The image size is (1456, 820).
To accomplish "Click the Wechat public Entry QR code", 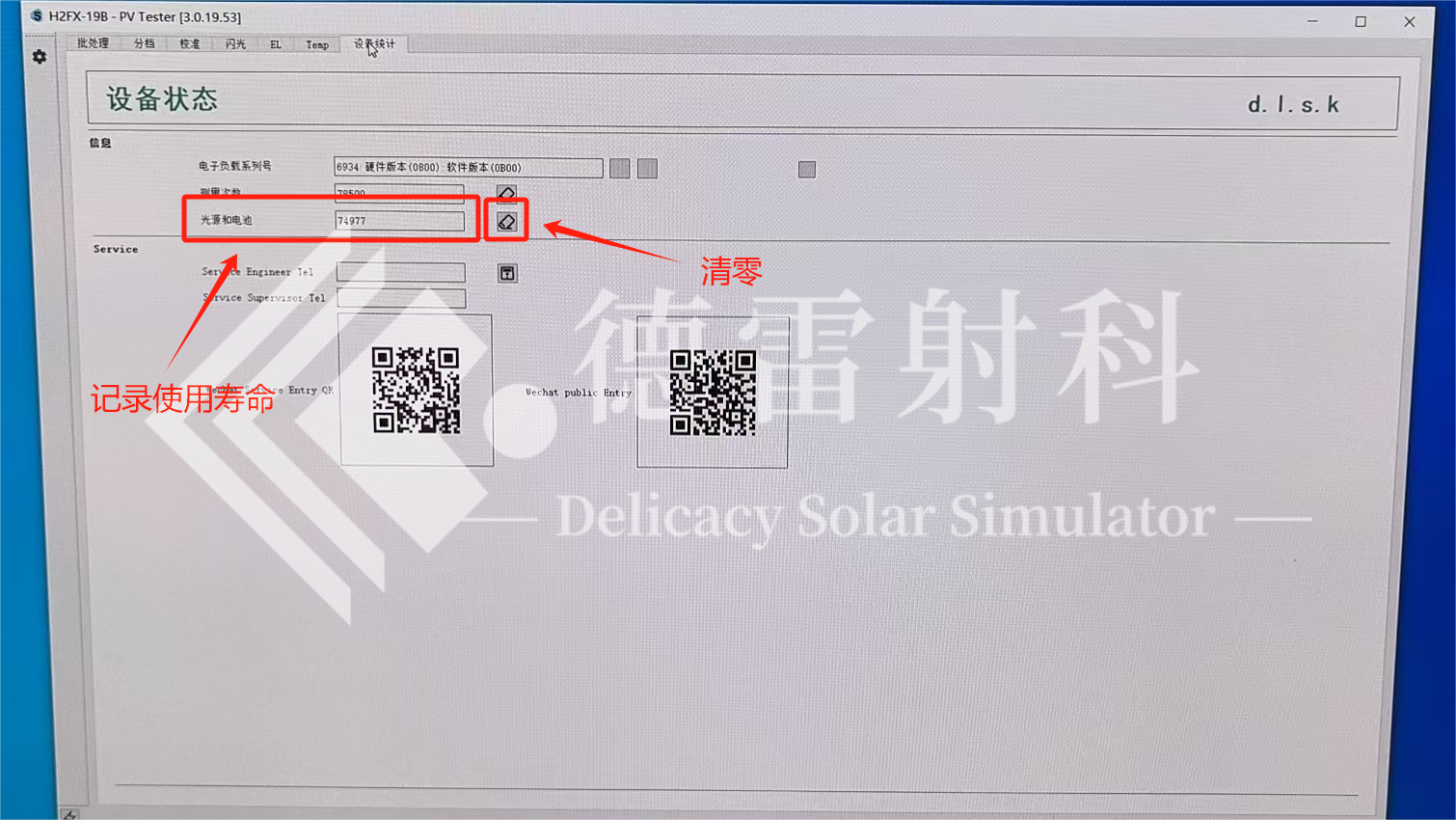I will coord(713,393).
